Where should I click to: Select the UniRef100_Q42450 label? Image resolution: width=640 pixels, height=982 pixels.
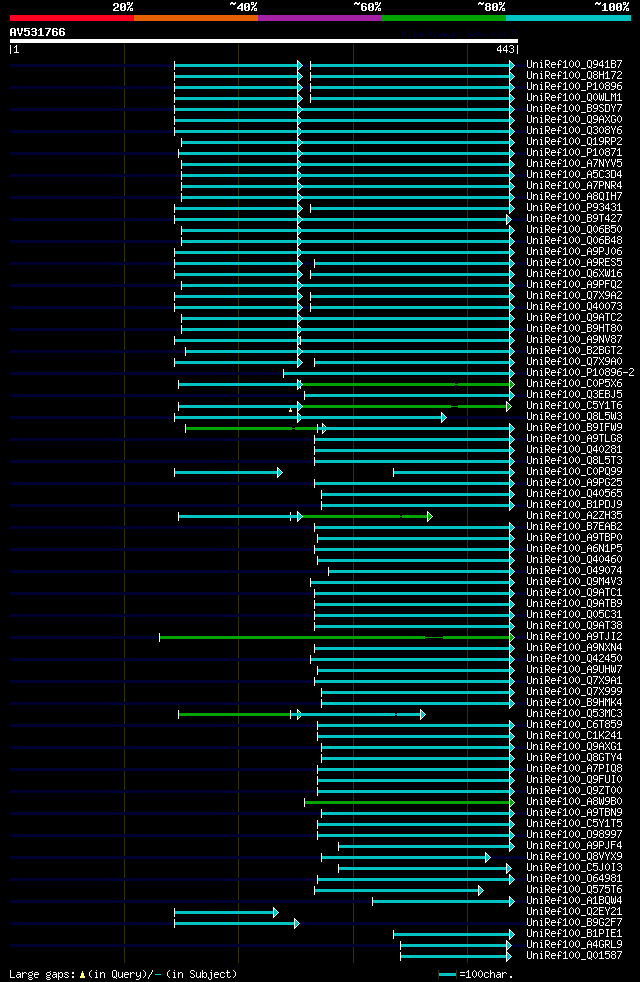(x=574, y=659)
